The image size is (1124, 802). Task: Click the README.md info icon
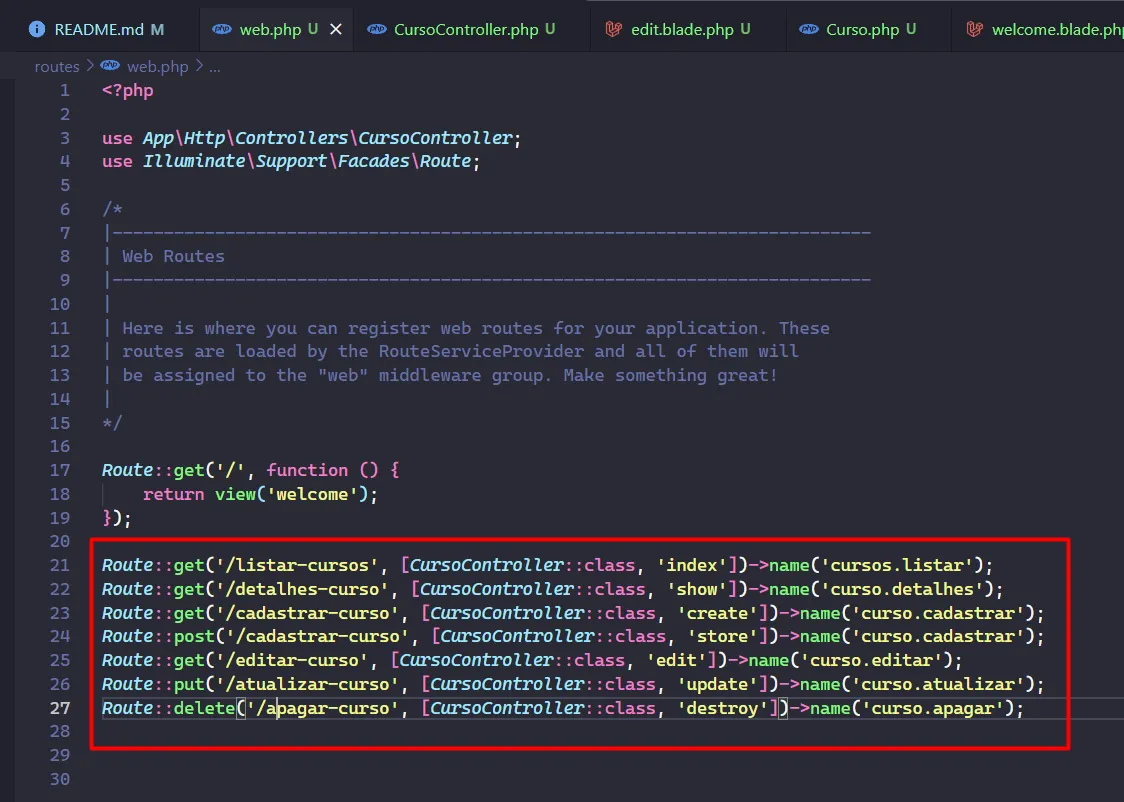click(x=37, y=30)
